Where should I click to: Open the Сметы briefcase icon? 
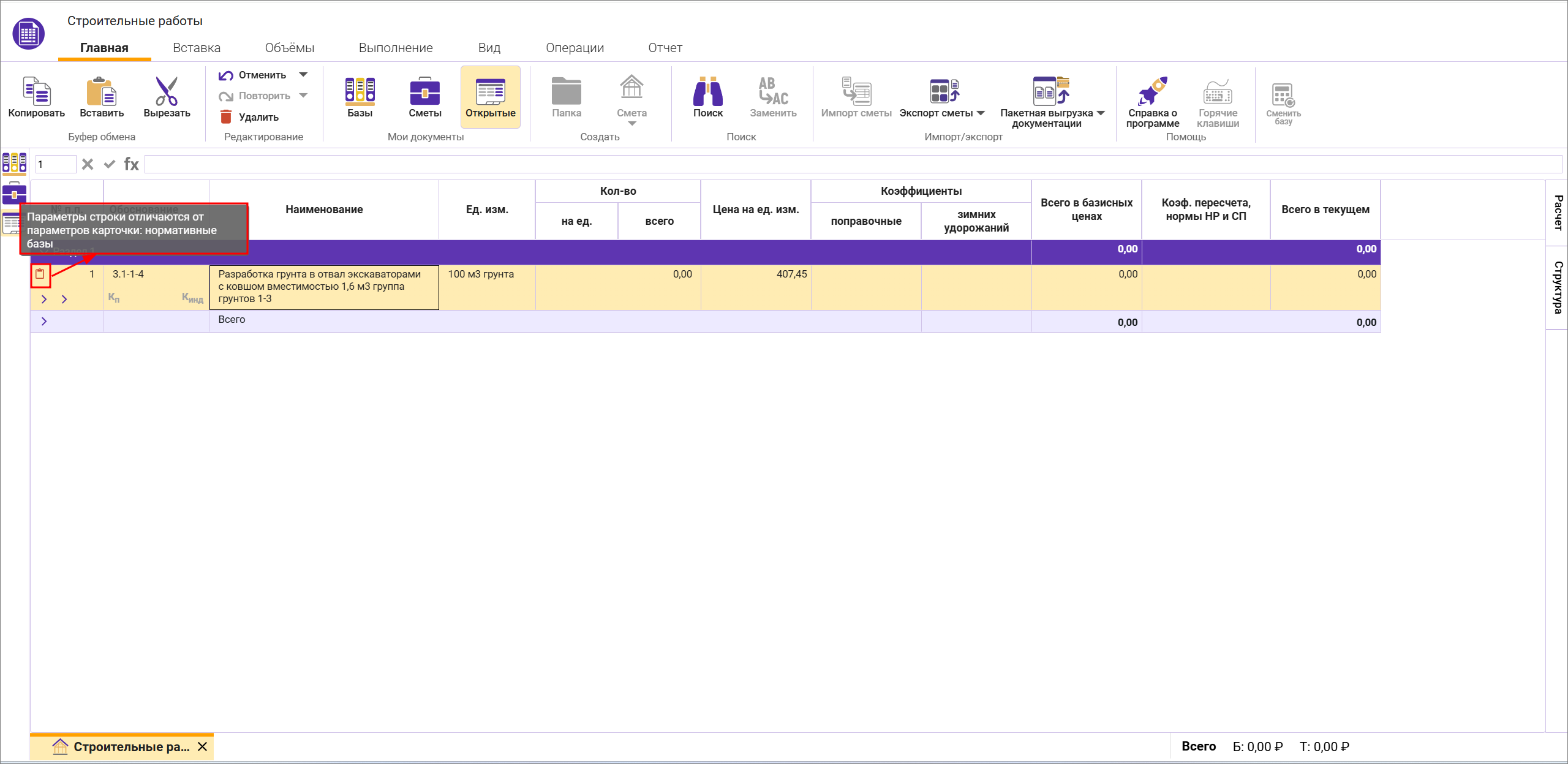pyautogui.click(x=424, y=92)
